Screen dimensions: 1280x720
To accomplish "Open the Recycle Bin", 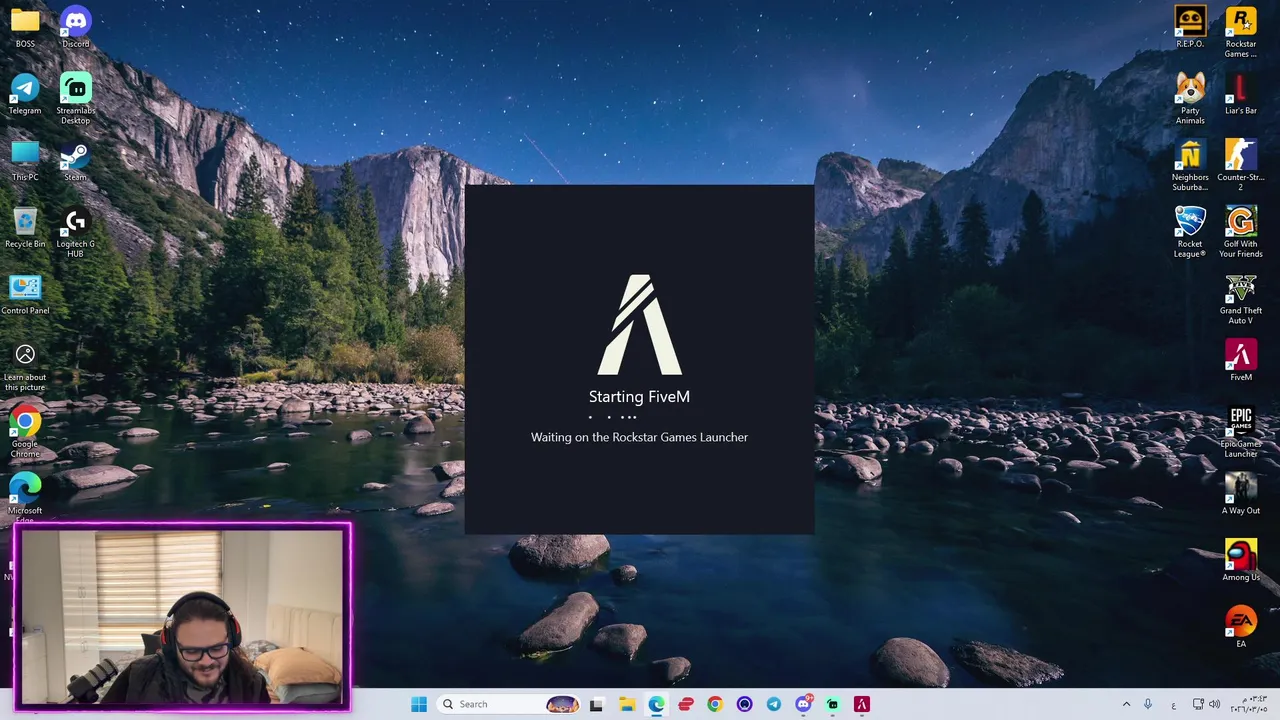I will [25, 227].
